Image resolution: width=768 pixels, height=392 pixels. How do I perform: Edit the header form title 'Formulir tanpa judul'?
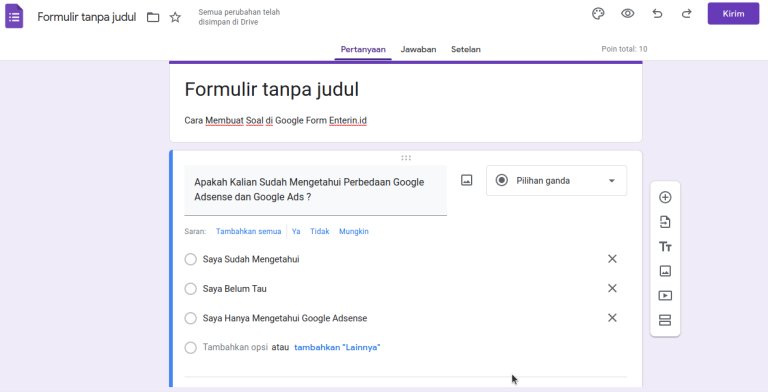coord(87,17)
